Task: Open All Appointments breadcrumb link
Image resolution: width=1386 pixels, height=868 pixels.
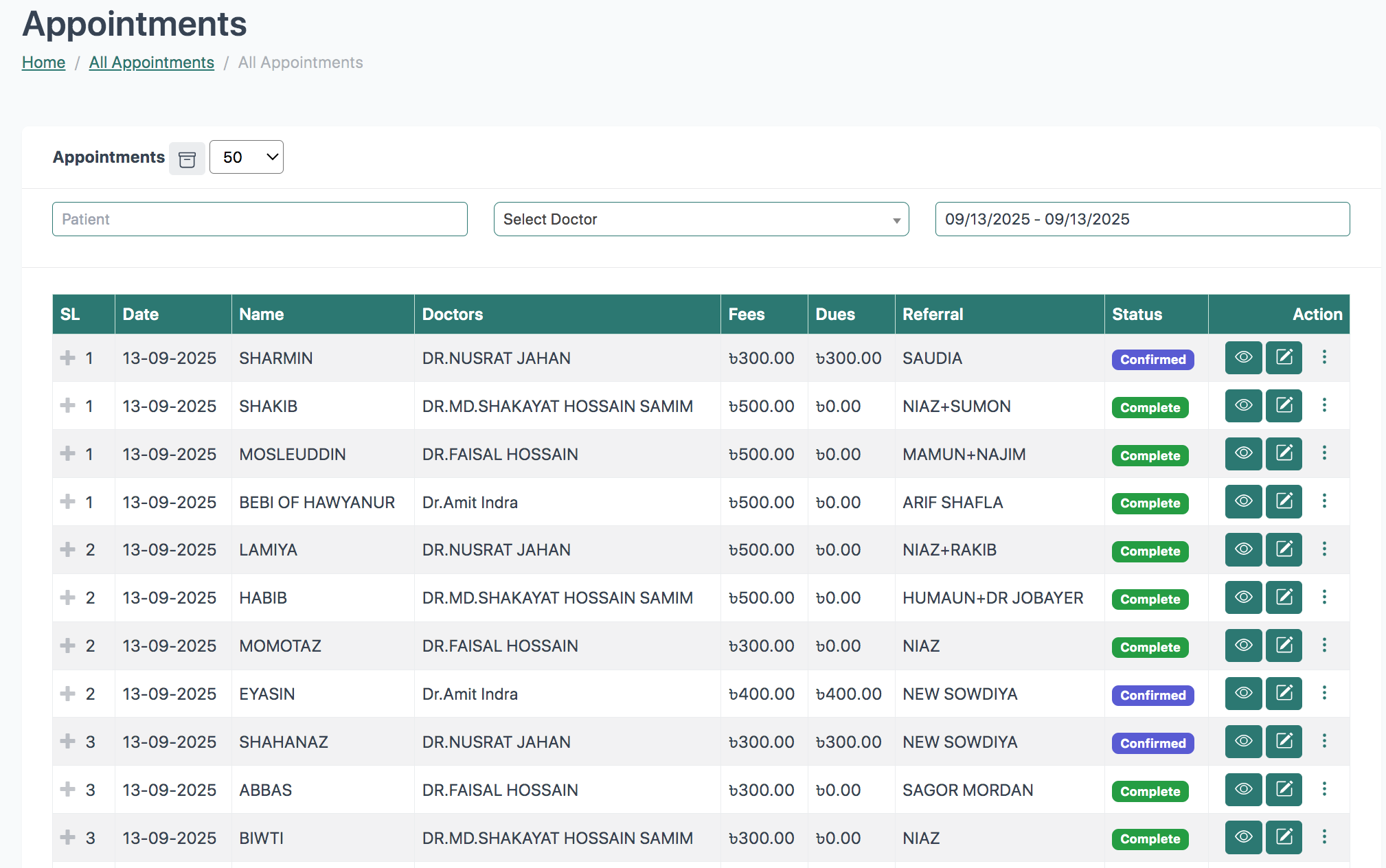Action: click(151, 62)
